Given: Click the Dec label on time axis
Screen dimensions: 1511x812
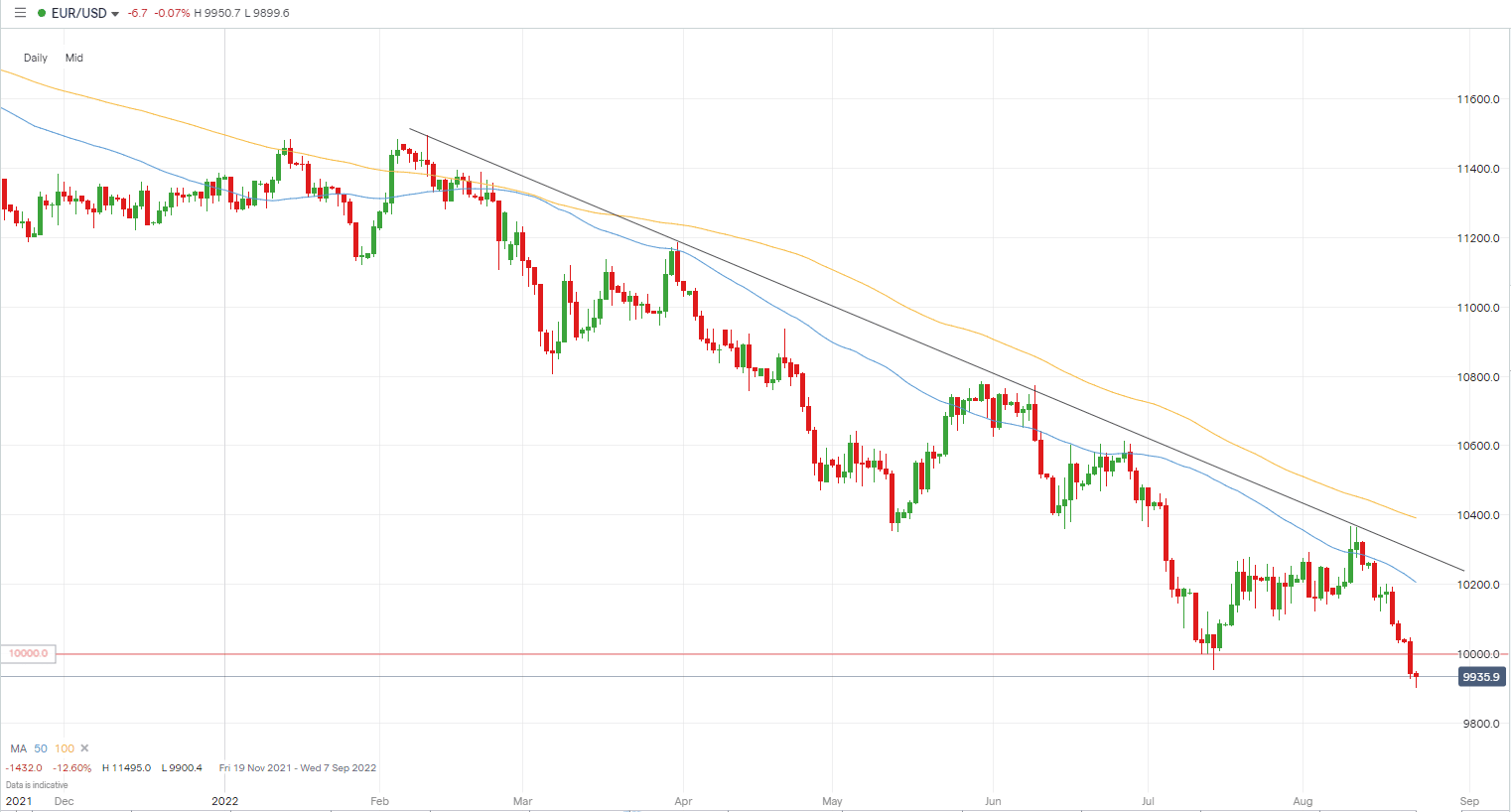Looking at the screenshot, I should pyautogui.click(x=64, y=801).
